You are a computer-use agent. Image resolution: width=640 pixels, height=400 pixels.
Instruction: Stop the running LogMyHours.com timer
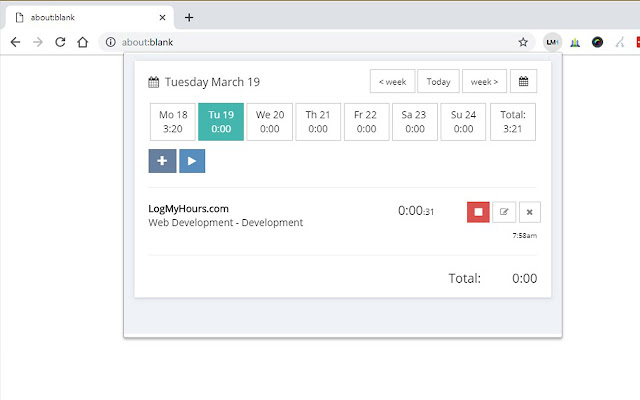coord(478,212)
